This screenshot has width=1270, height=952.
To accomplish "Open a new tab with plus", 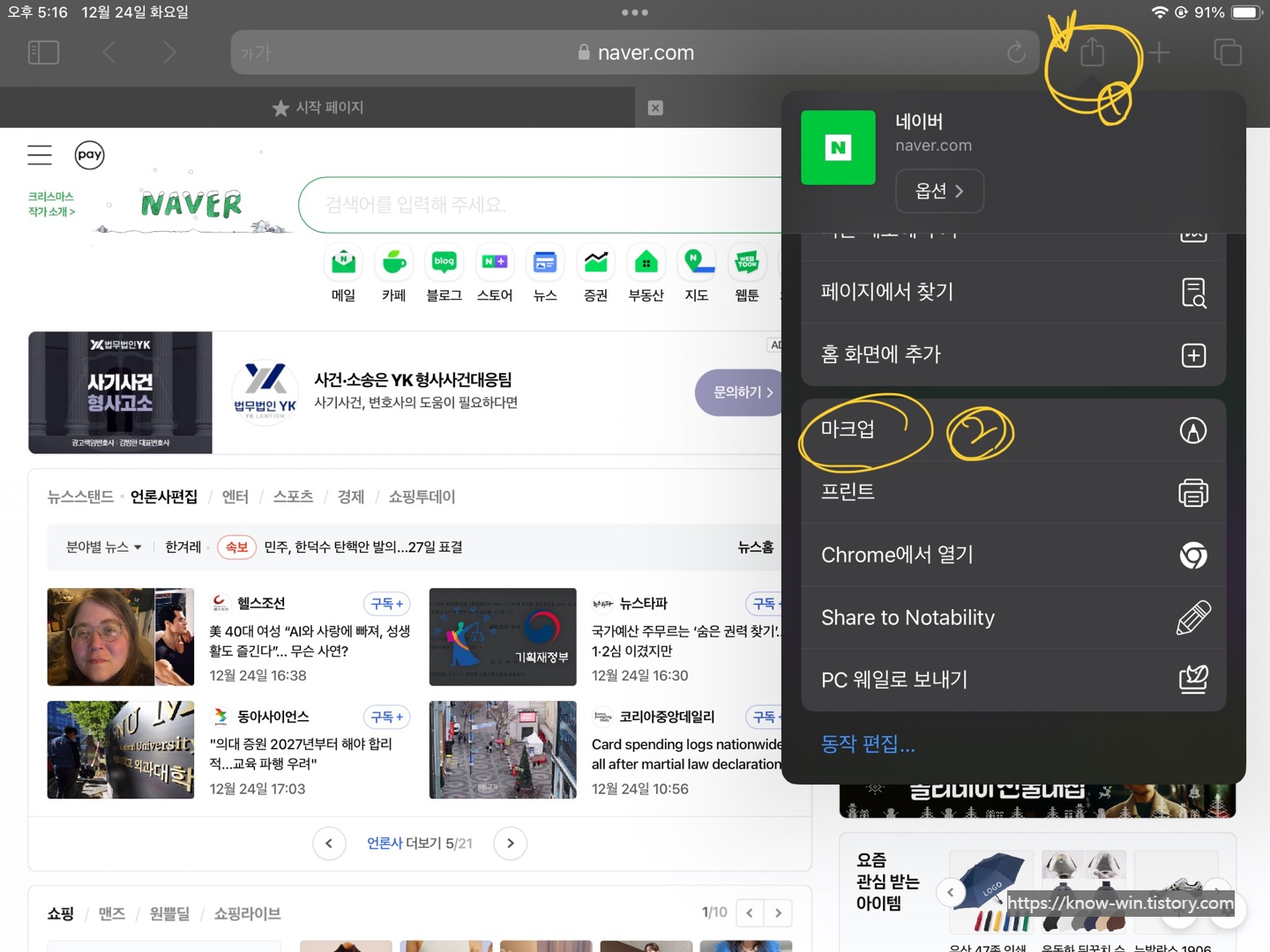I will 1159,53.
